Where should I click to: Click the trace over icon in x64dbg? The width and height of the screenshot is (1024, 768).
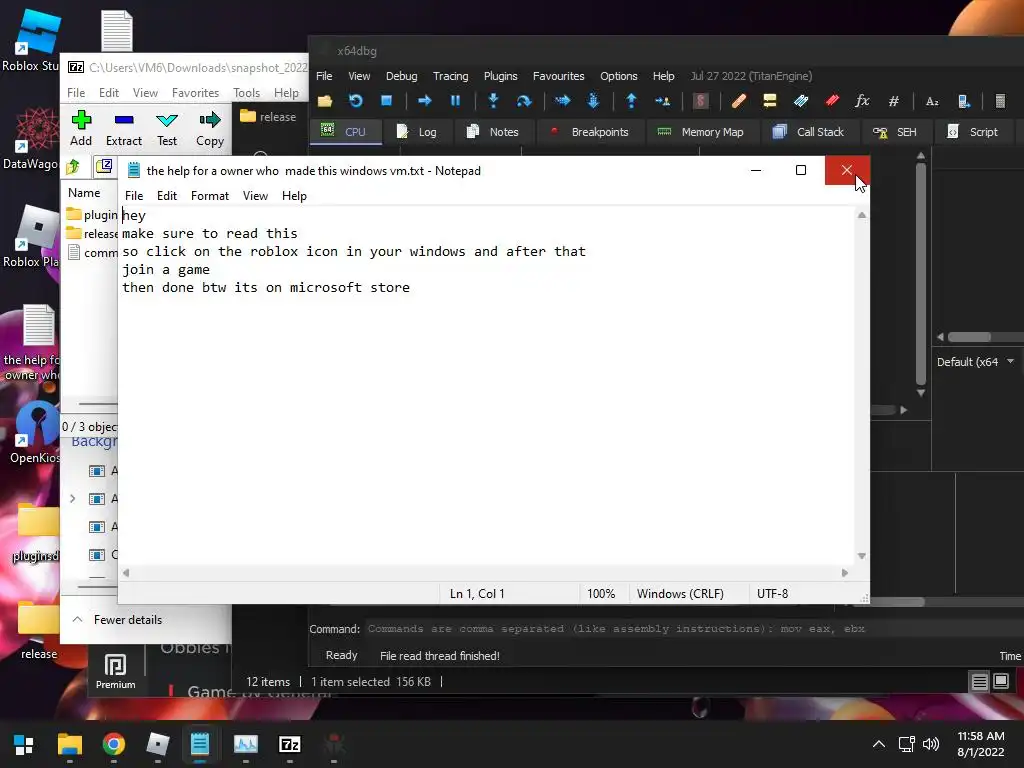593,101
